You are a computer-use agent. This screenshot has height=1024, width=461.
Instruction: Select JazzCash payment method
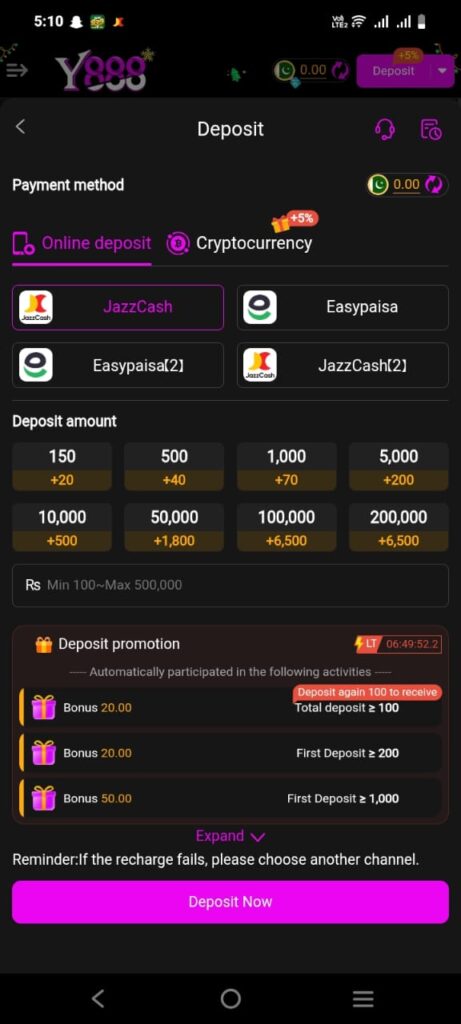point(118,307)
